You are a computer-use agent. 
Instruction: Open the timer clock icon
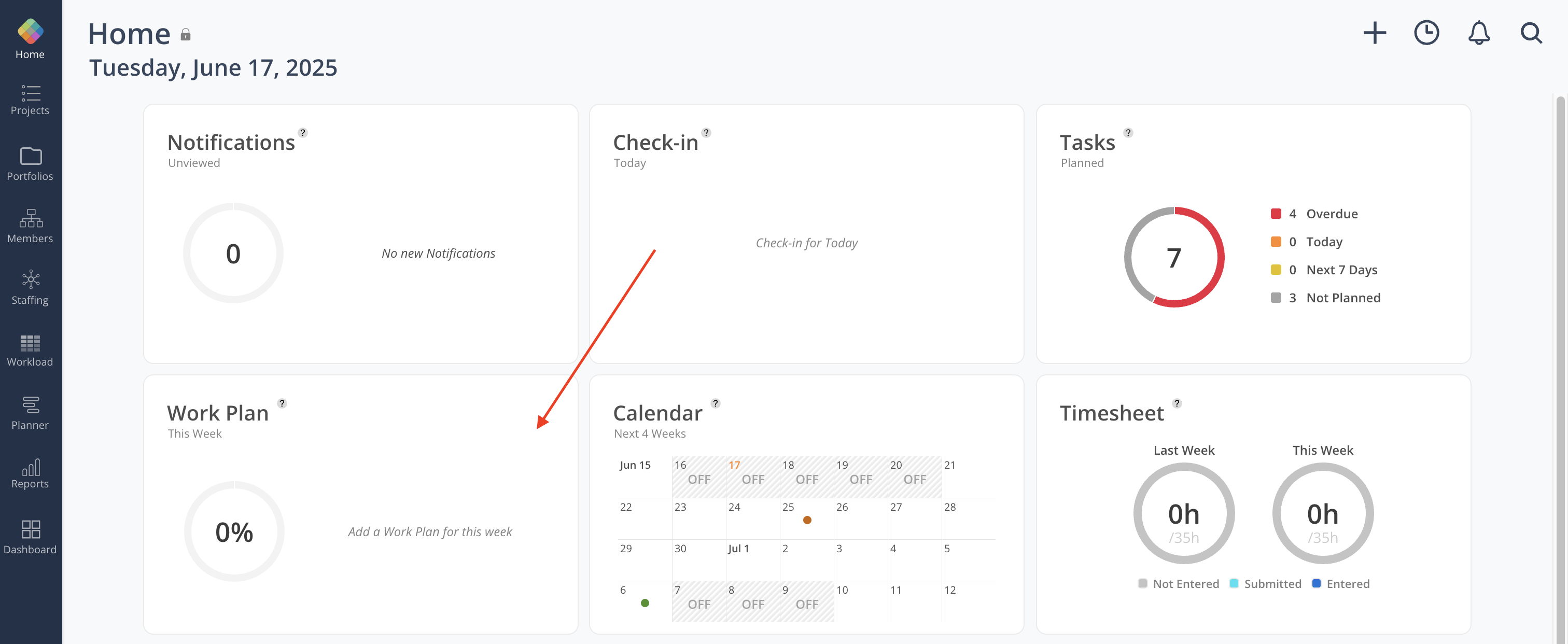pyautogui.click(x=1426, y=33)
